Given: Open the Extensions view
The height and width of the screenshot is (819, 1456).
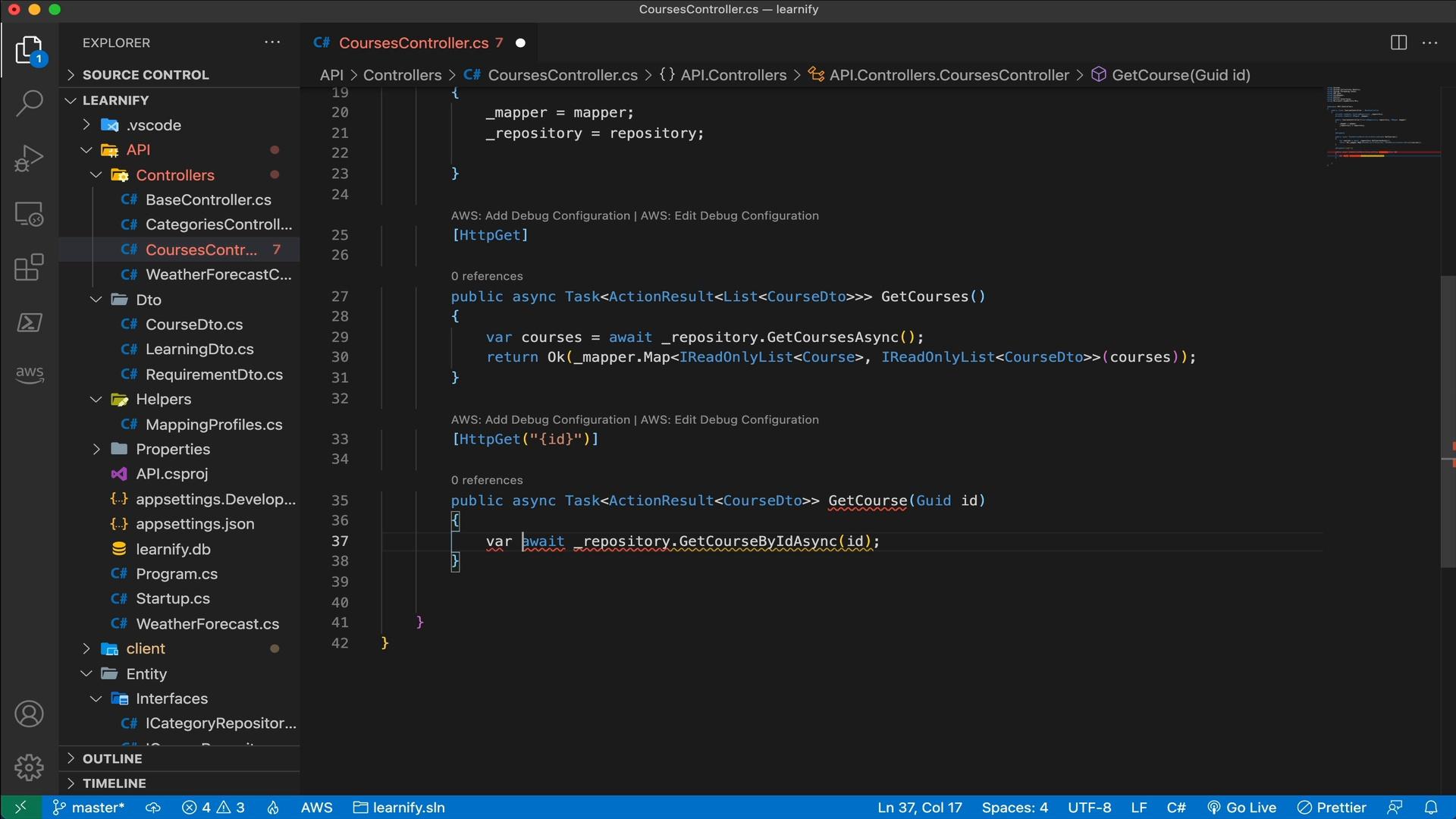Looking at the screenshot, I should (x=29, y=268).
